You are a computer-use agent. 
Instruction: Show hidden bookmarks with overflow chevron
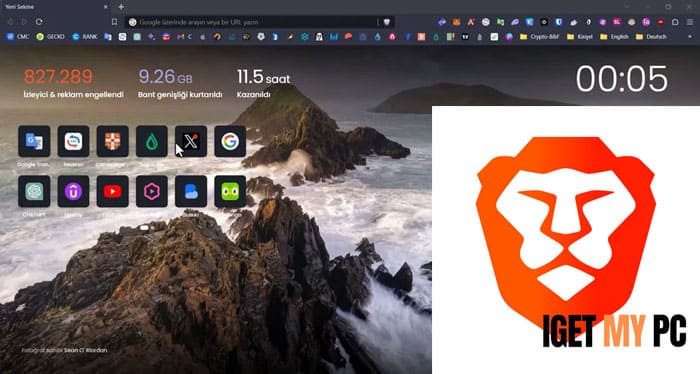point(690,37)
